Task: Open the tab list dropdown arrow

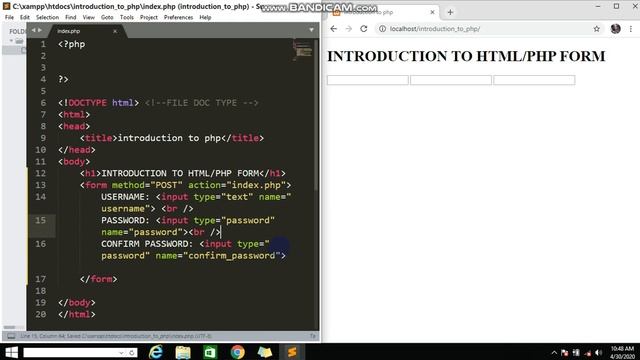Action: point(311,30)
